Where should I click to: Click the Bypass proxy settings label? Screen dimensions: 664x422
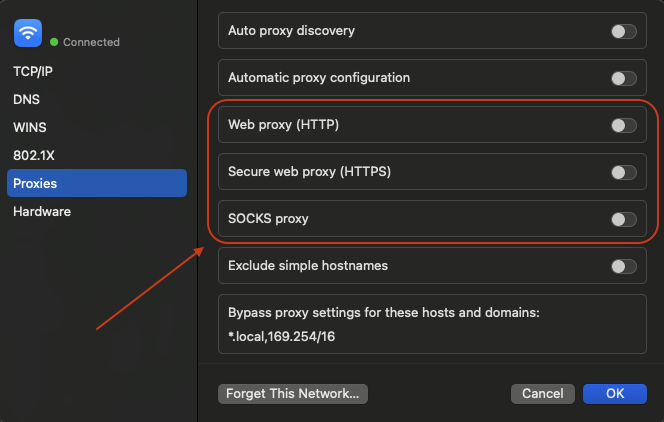tap(384, 313)
